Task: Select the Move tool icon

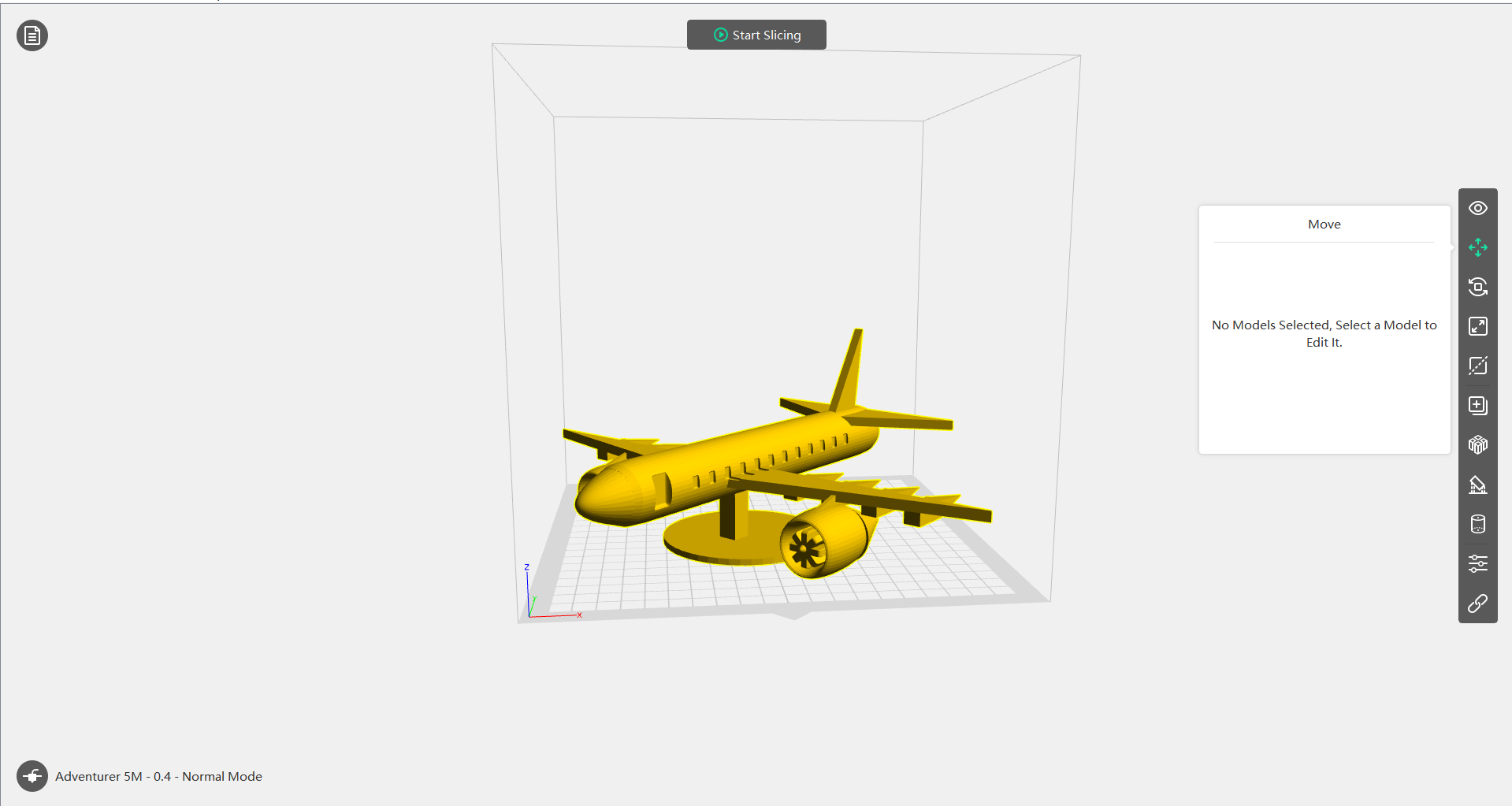Action: click(x=1478, y=247)
